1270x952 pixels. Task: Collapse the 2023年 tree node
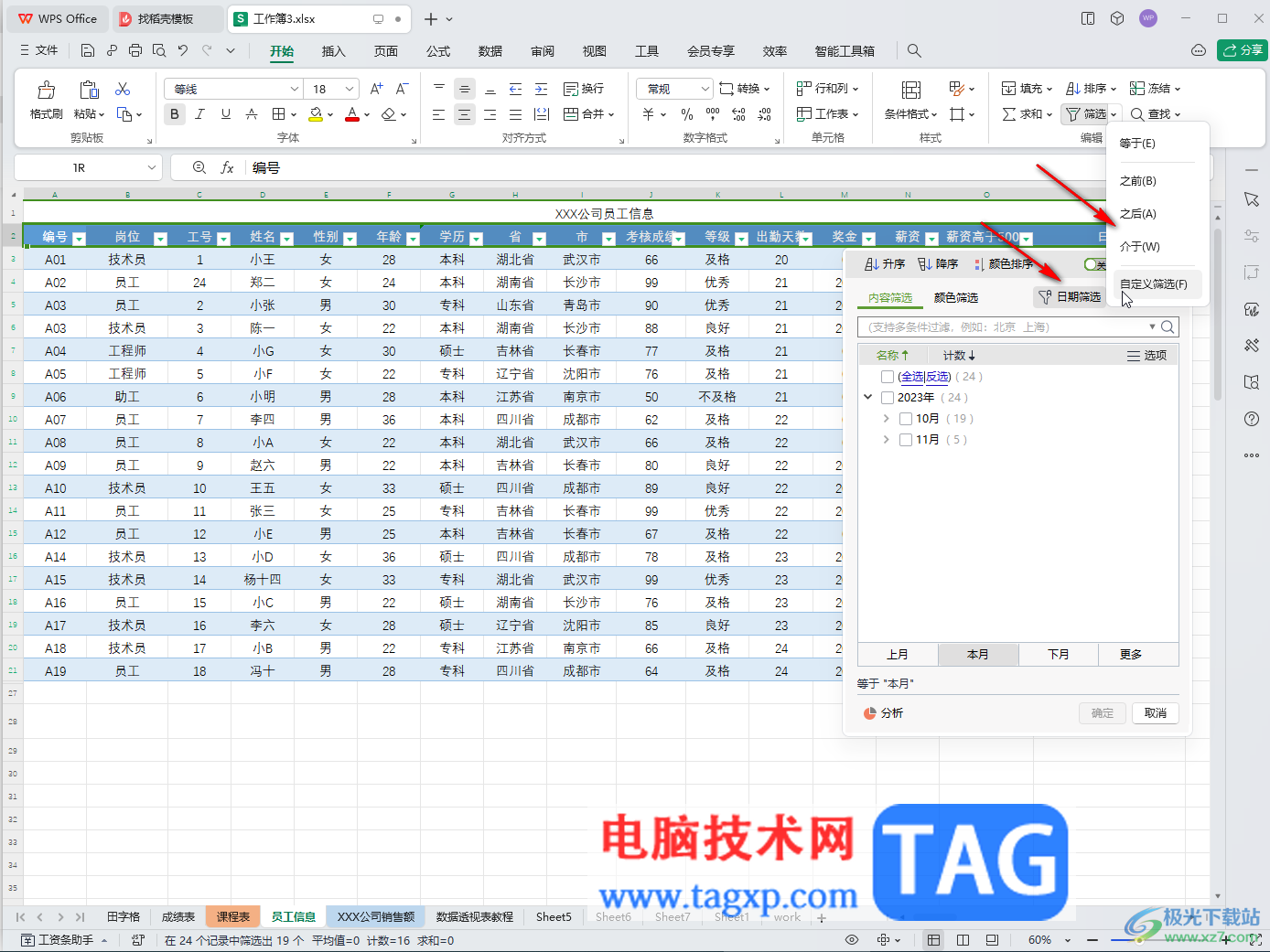tap(867, 398)
